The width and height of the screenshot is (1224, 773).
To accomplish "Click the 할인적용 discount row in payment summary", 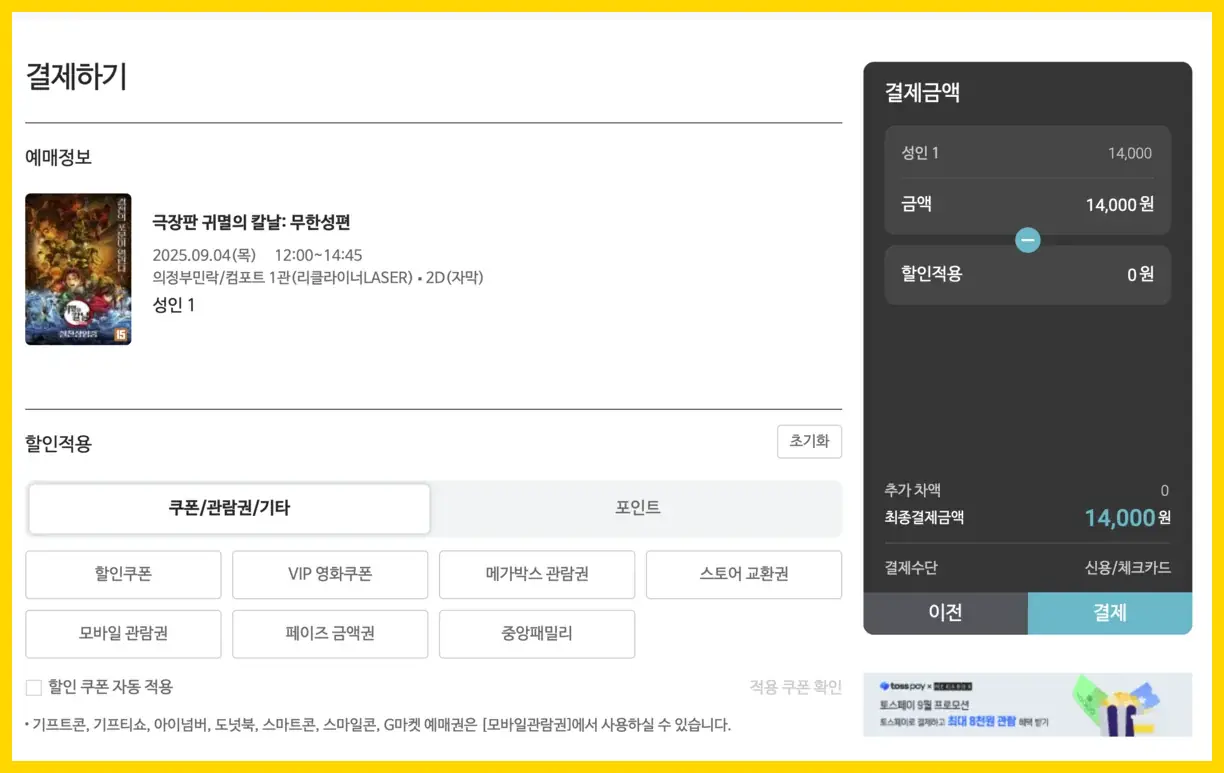I will 1027,274.
